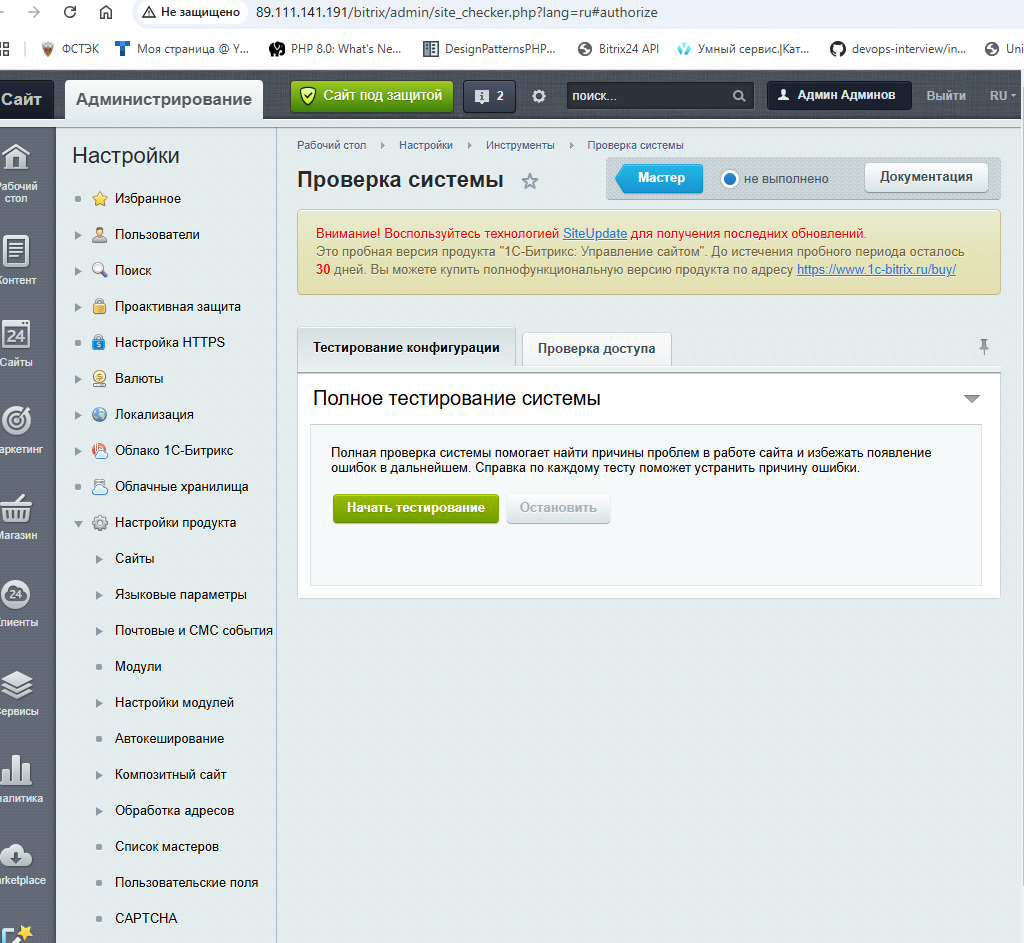The image size is (1024, 943).
Task: Click the Начать тестирование button
Action: point(415,508)
